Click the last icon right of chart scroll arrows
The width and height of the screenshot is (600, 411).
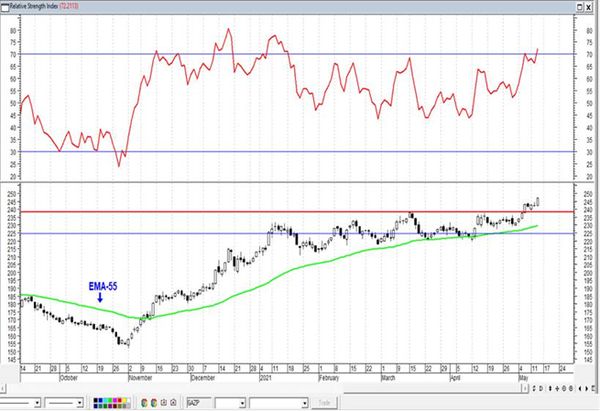pyautogui.click(x=593, y=388)
